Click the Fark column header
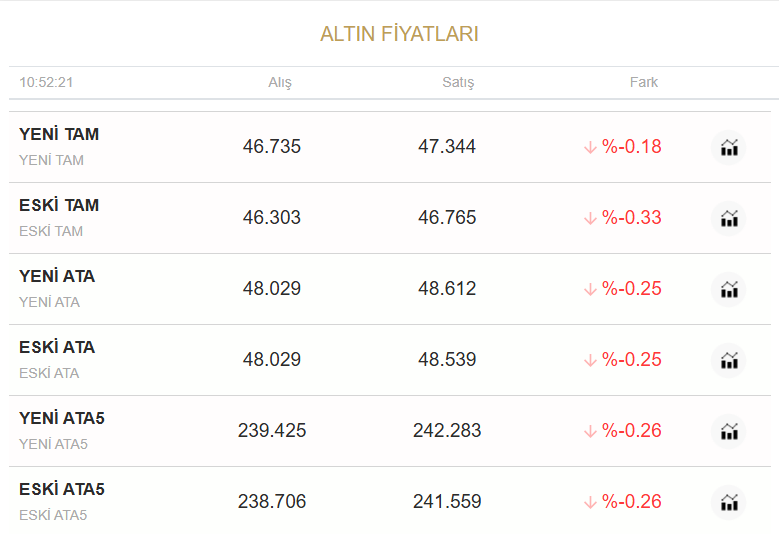 click(x=643, y=82)
